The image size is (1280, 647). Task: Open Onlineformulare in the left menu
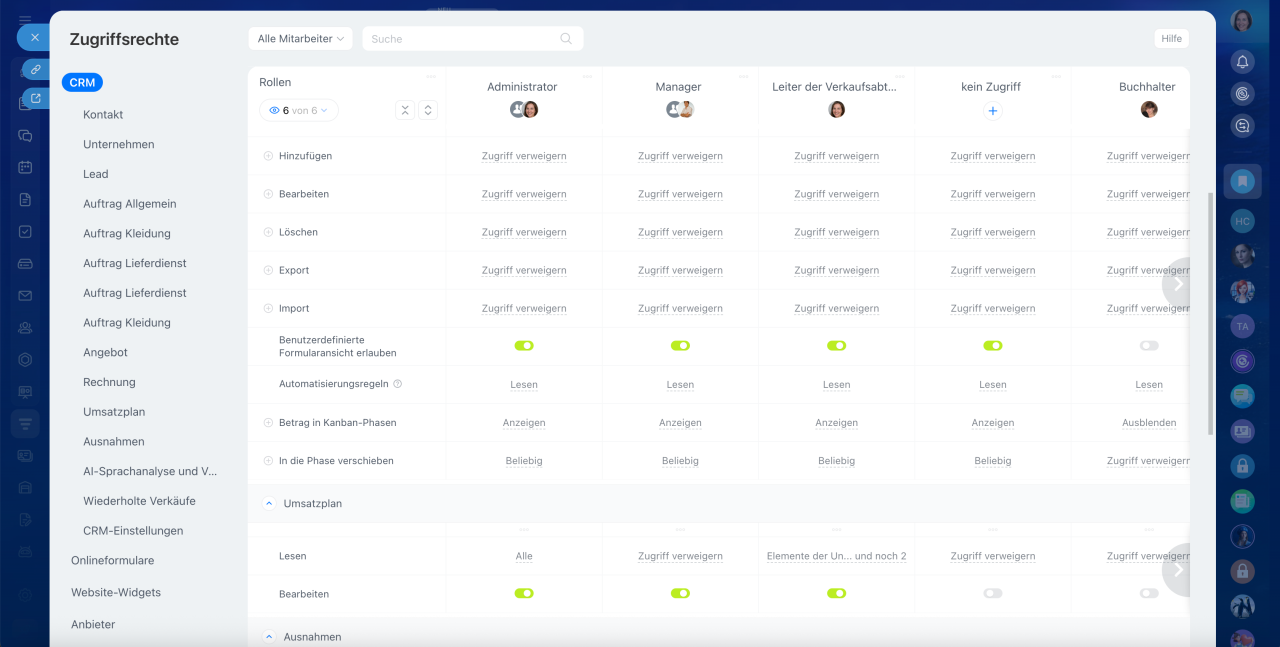point(112,561)
